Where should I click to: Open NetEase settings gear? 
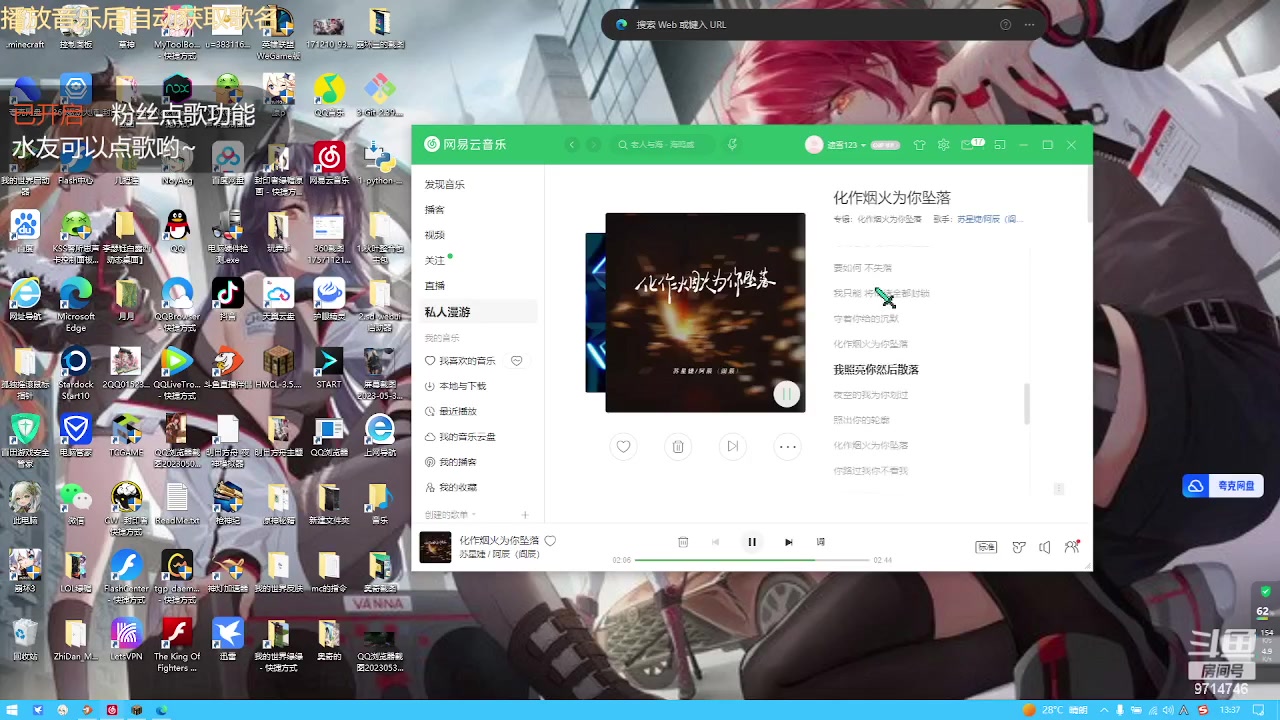click(943, 145)
